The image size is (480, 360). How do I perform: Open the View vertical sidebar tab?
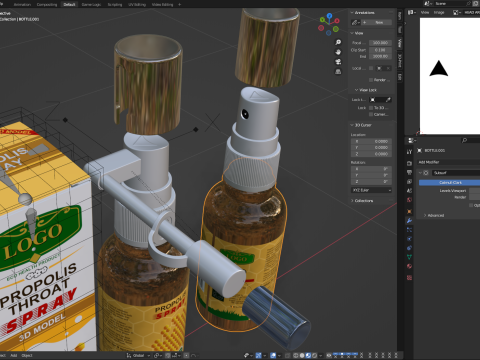(400, 43)
